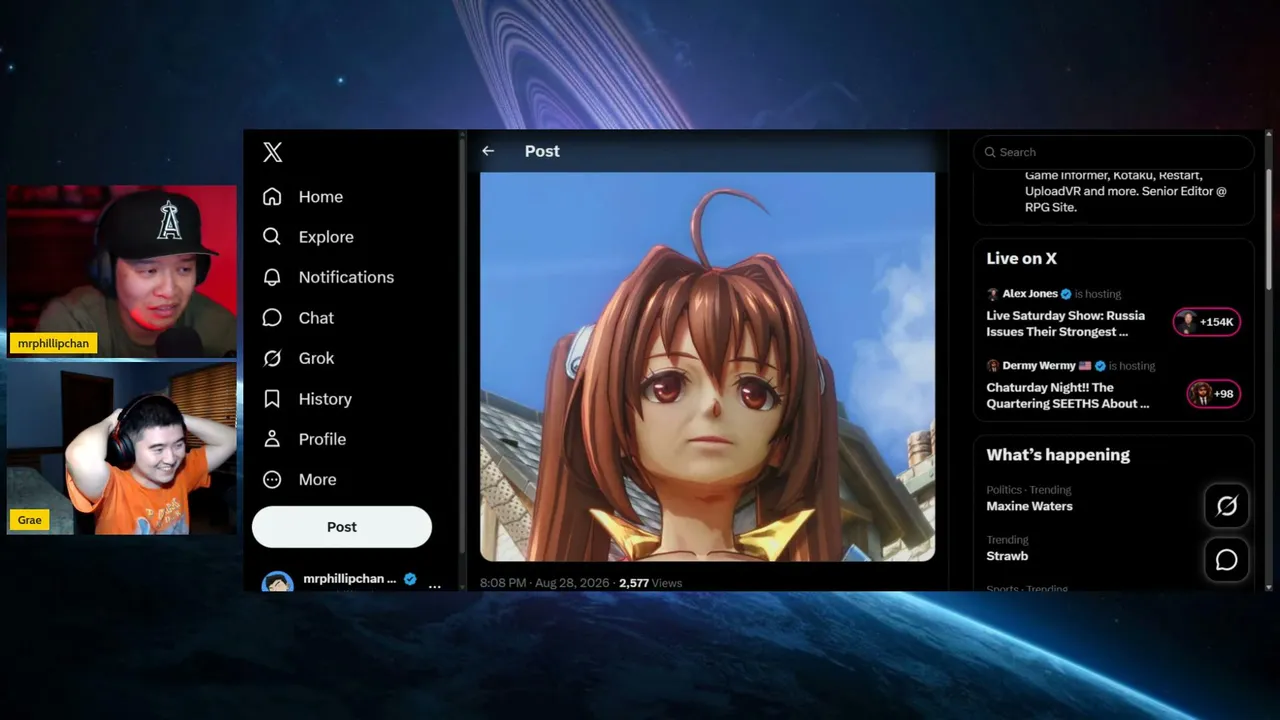Click the post timestamp 8:08 PM Aug 28, 2026
The width and height of the screenshot is (1280, 720).
(x=545, y=583)
